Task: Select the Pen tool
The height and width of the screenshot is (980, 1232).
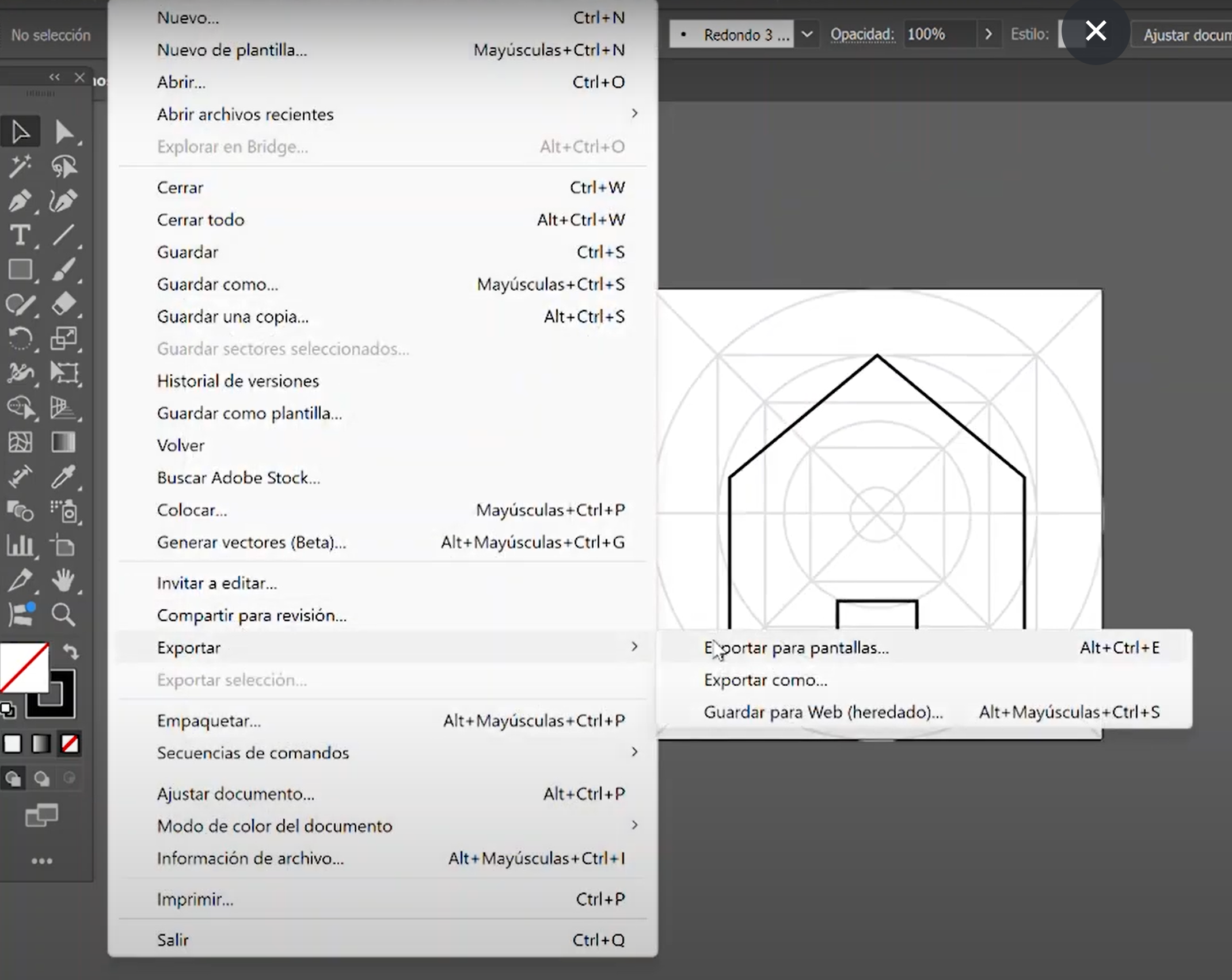Action: pyautogui.click(x=20, y=201)
